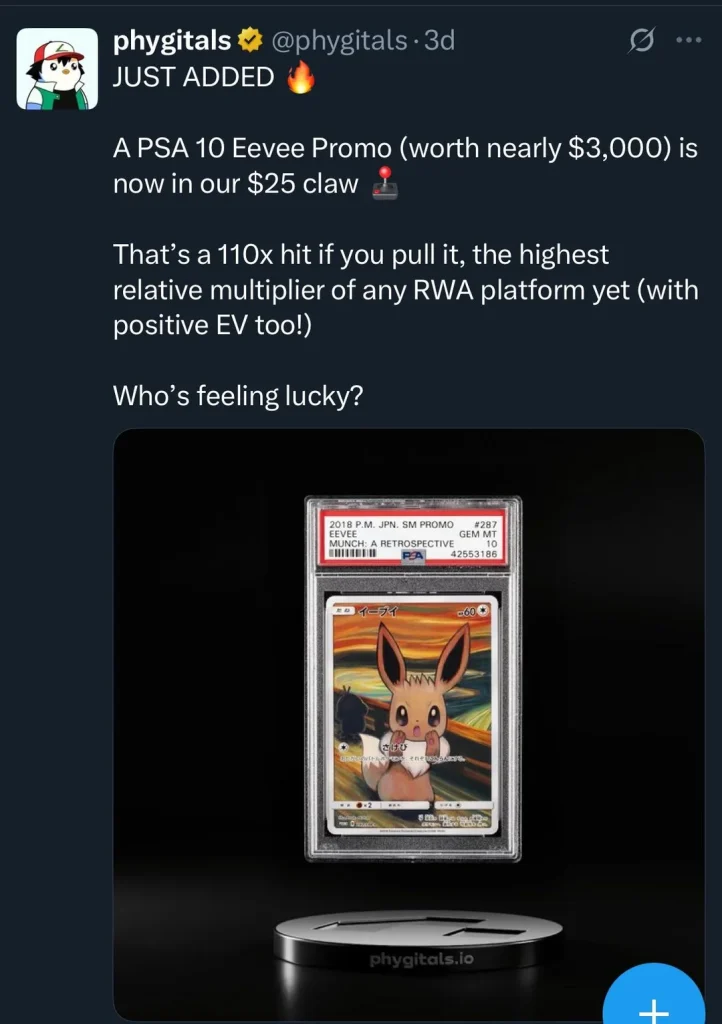This screenshot has height=1024, width=722.
Task: Click the phygitals.io watermark text
Action: pos(422,959)
